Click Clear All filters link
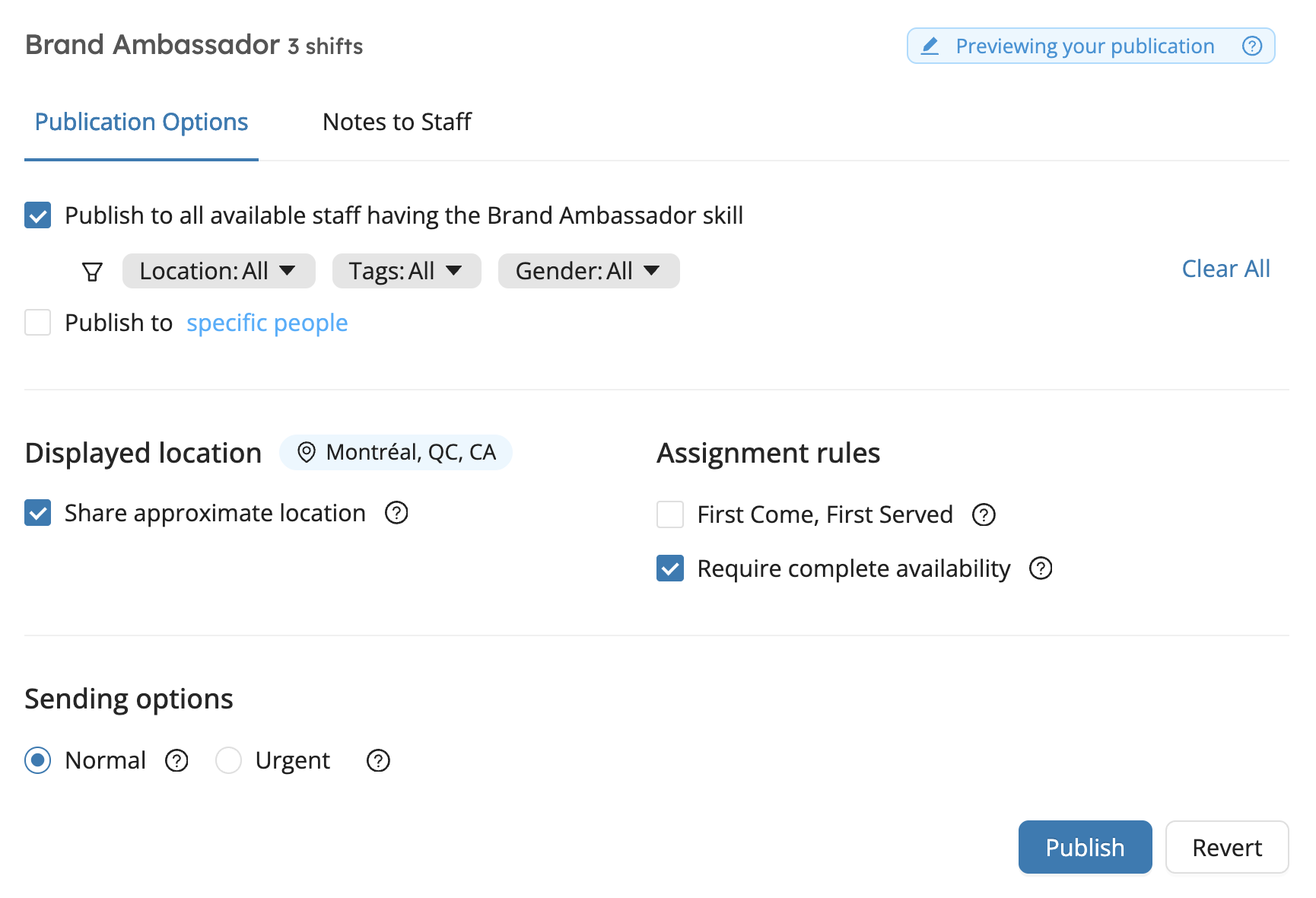The width and height of the screenshot is (1316, 898). click(1226, 269)
